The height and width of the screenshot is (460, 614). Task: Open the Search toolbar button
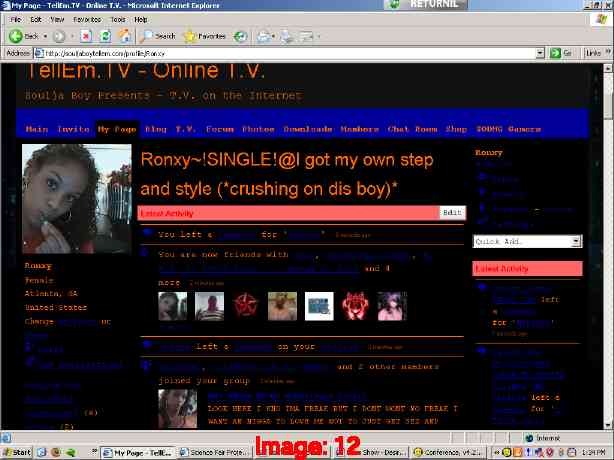pyautogui.click(x=157, y=36)
